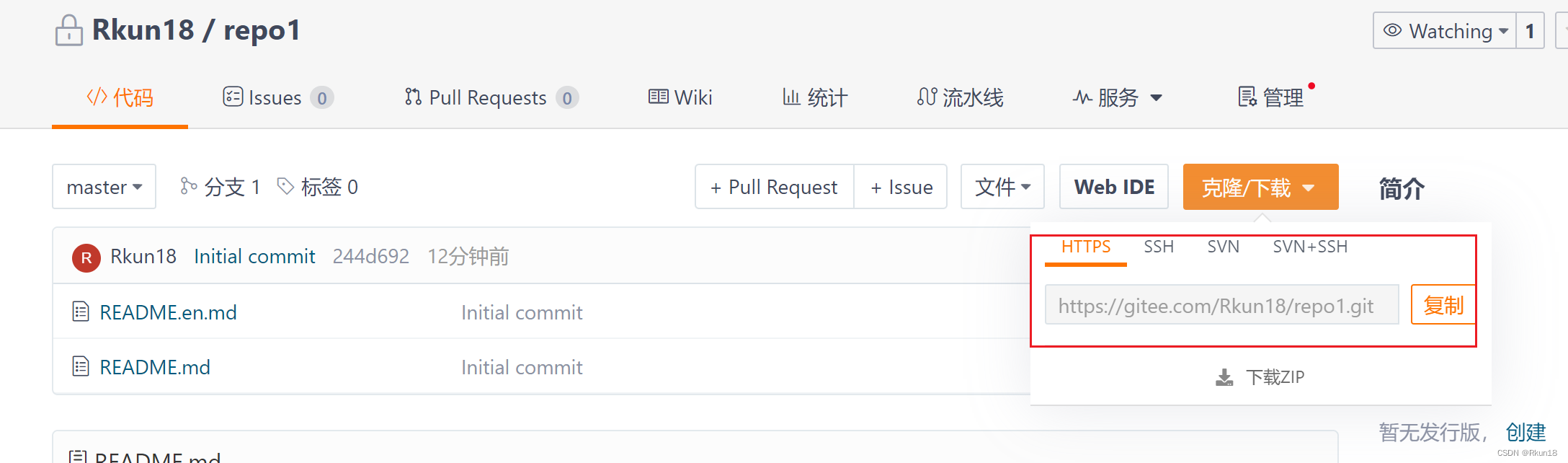Click the 创建 release link
1568x463 pixels.
1525,432
